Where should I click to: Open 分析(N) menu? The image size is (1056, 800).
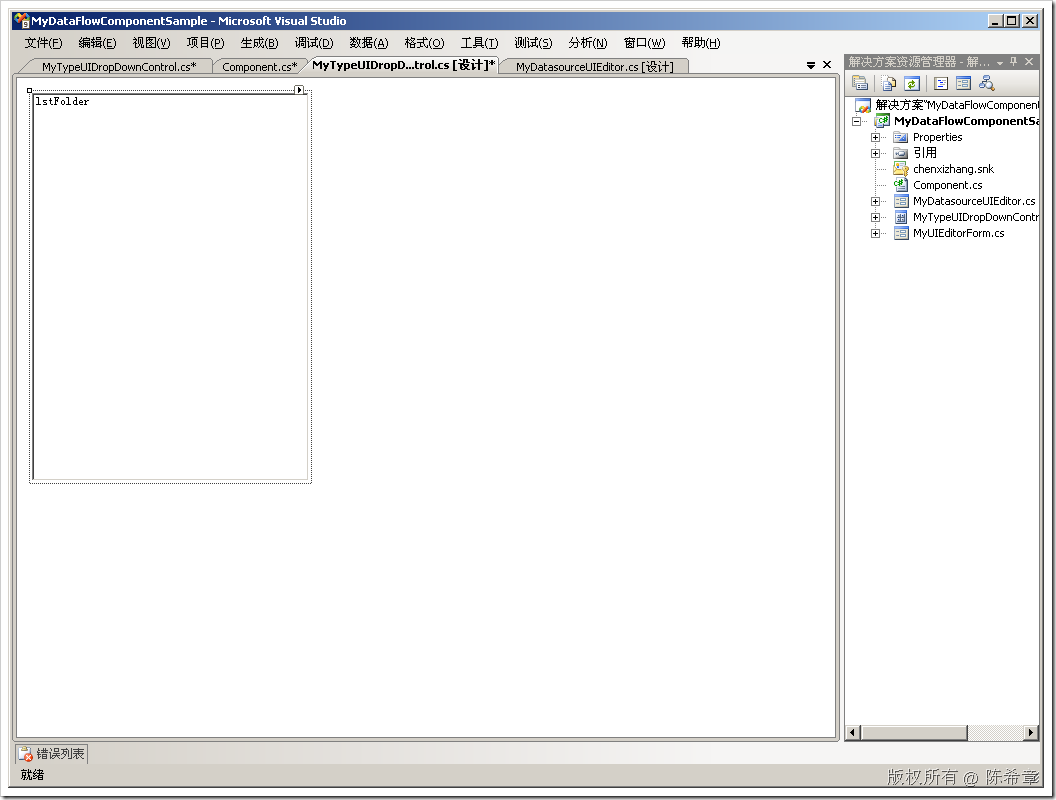(587, 43)
